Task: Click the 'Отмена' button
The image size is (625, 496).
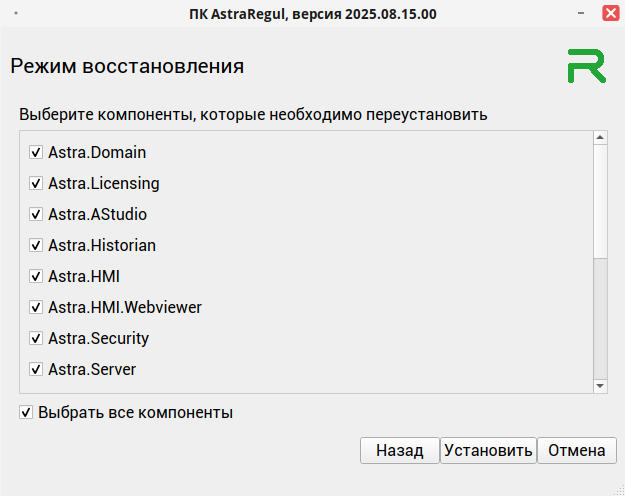Action: tap(577, 451)
